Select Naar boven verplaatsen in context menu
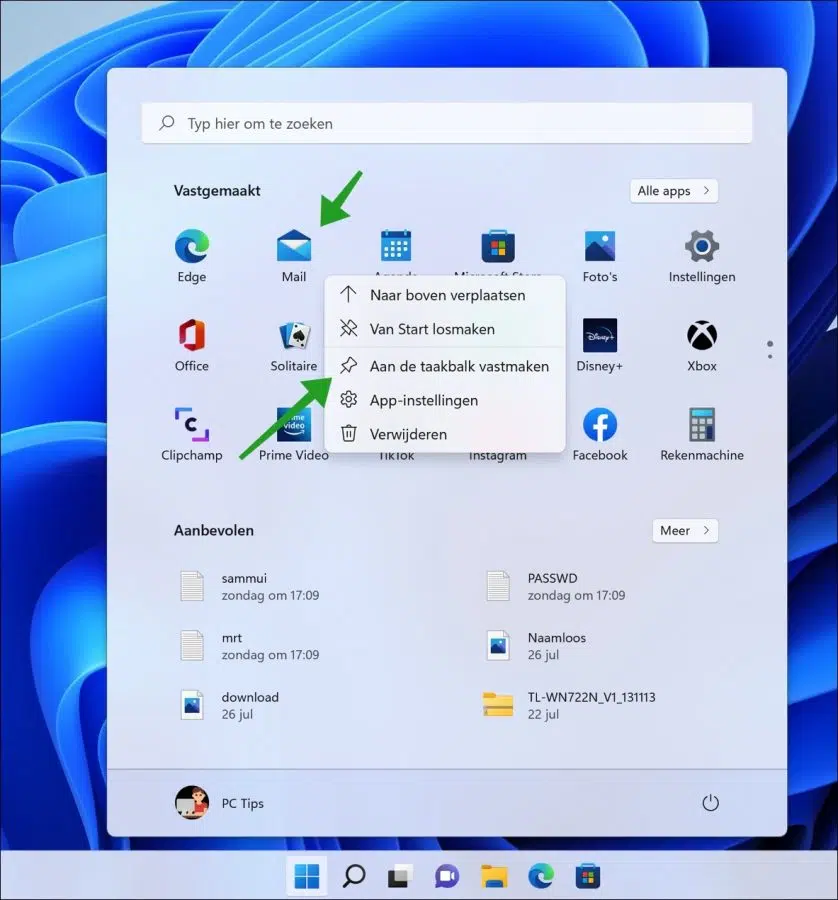This screenshot has height=900, width=838. click(x=445, y=295)
